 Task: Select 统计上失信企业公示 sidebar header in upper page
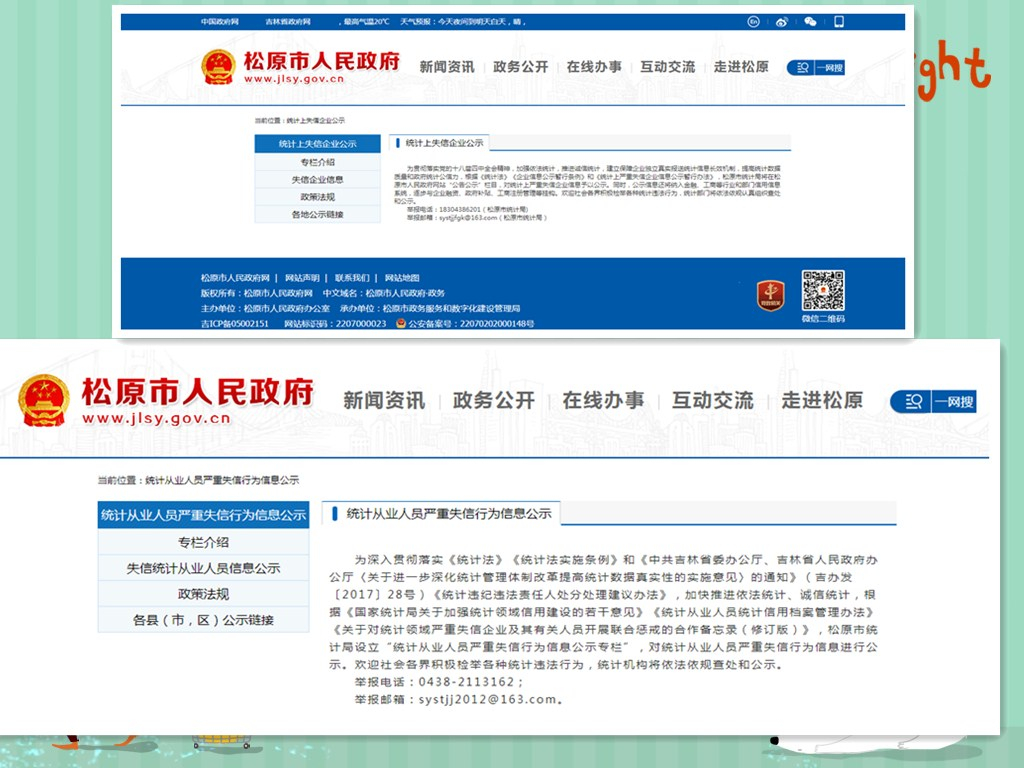pos(317,144)
